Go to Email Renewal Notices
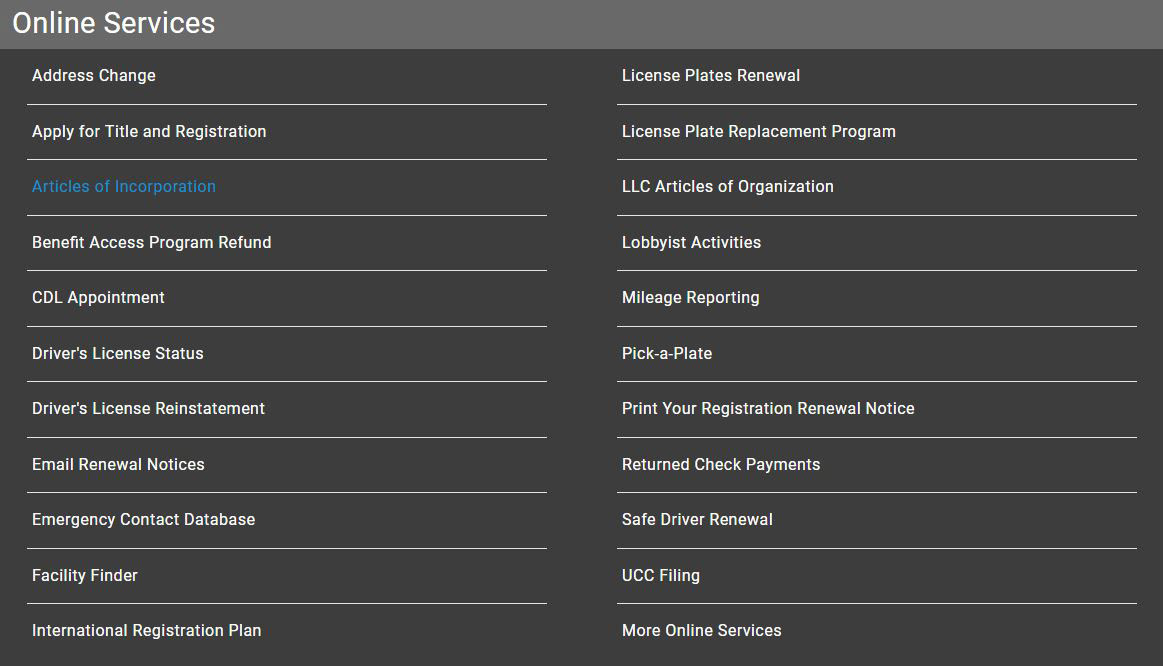This screenshot has height=666, width=1163. click(x=118, y=465)
